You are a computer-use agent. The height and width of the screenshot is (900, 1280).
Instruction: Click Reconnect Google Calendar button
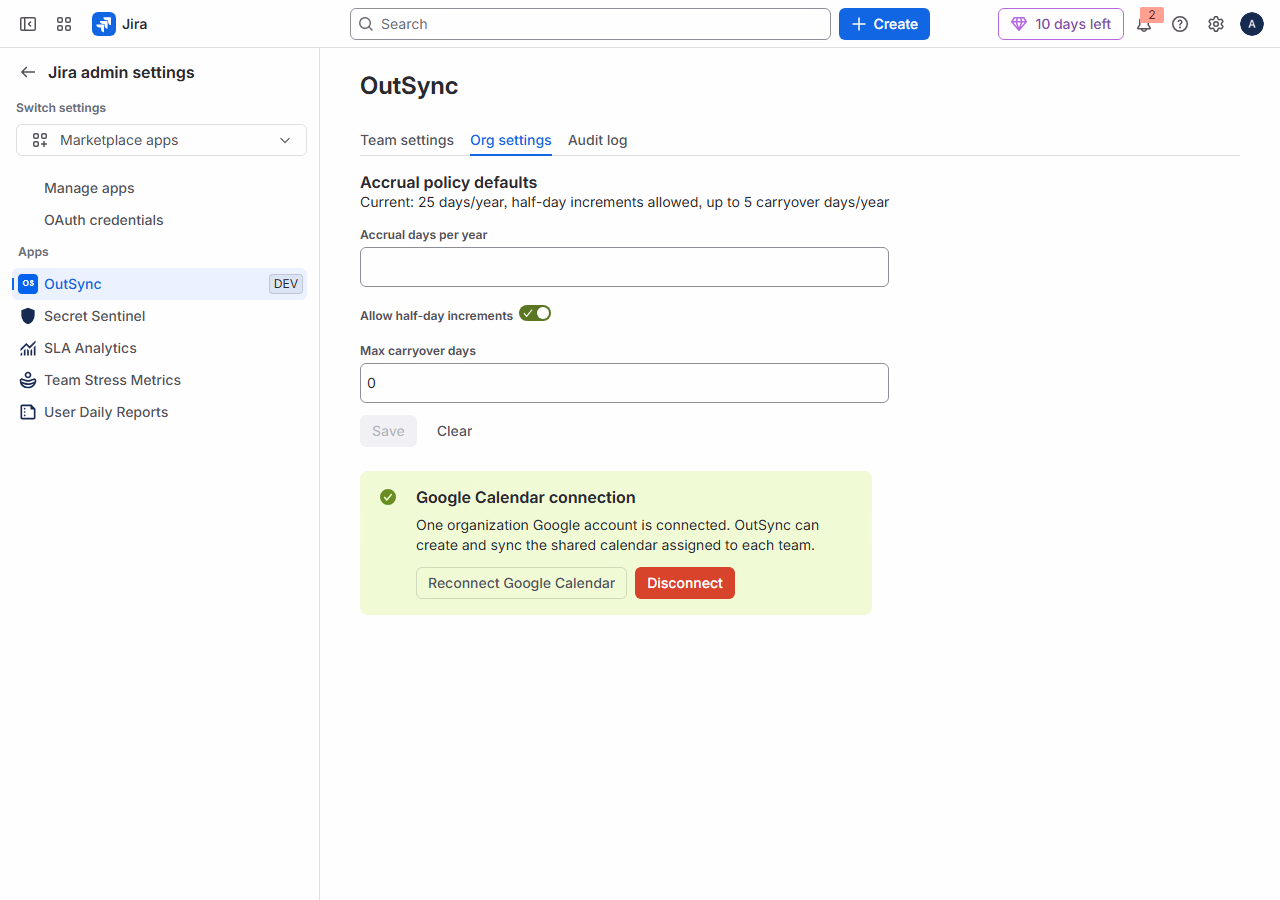coord(521,583)
